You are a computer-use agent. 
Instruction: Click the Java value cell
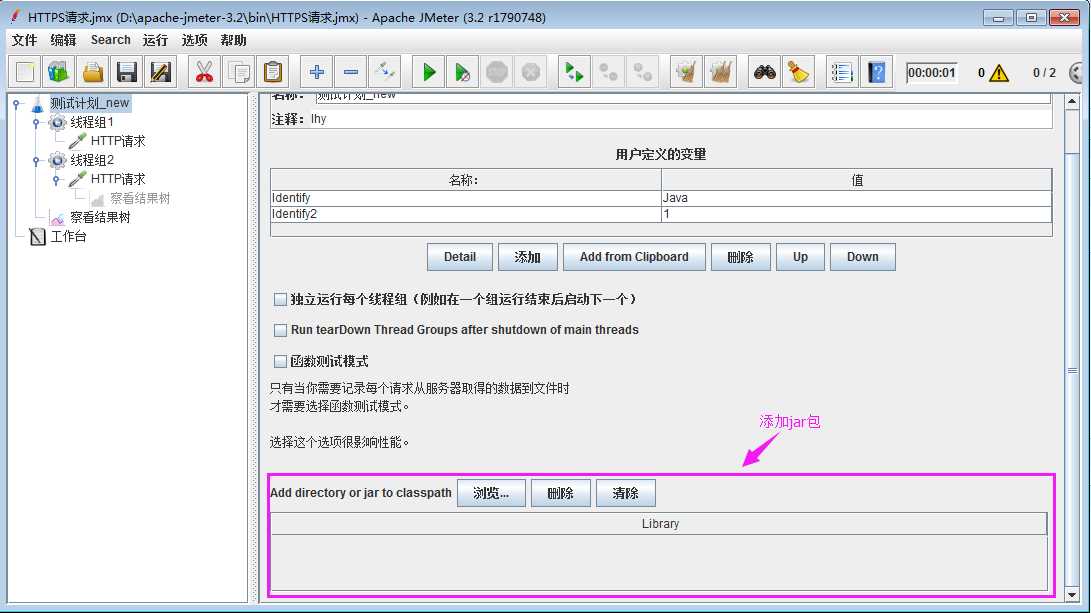pos(857,198)
